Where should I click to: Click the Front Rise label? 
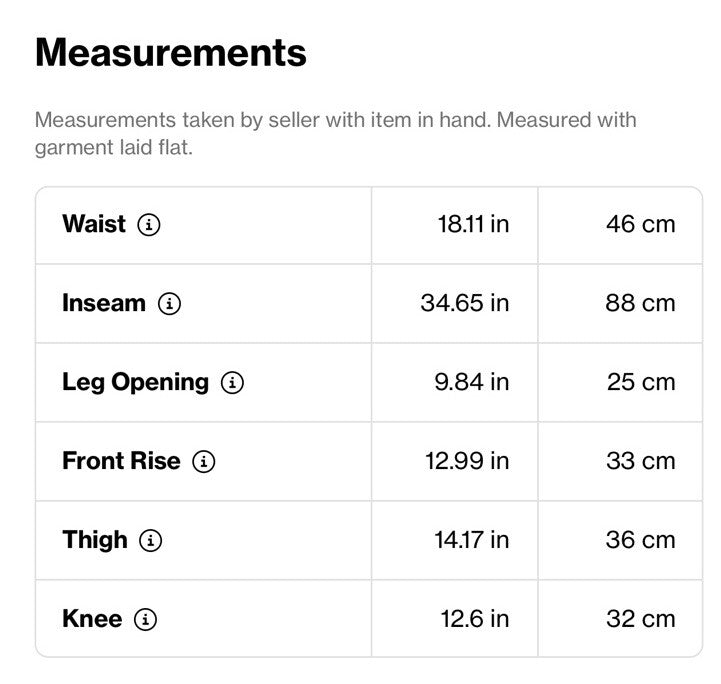coord(121,461)
